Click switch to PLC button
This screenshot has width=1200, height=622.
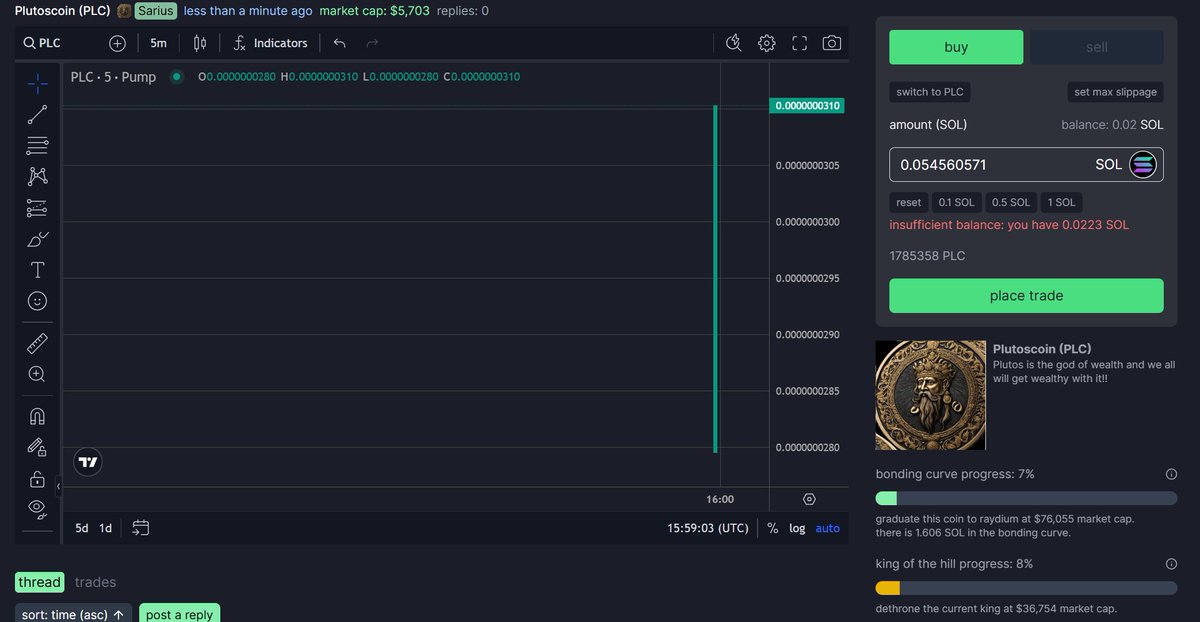point(930,92)
